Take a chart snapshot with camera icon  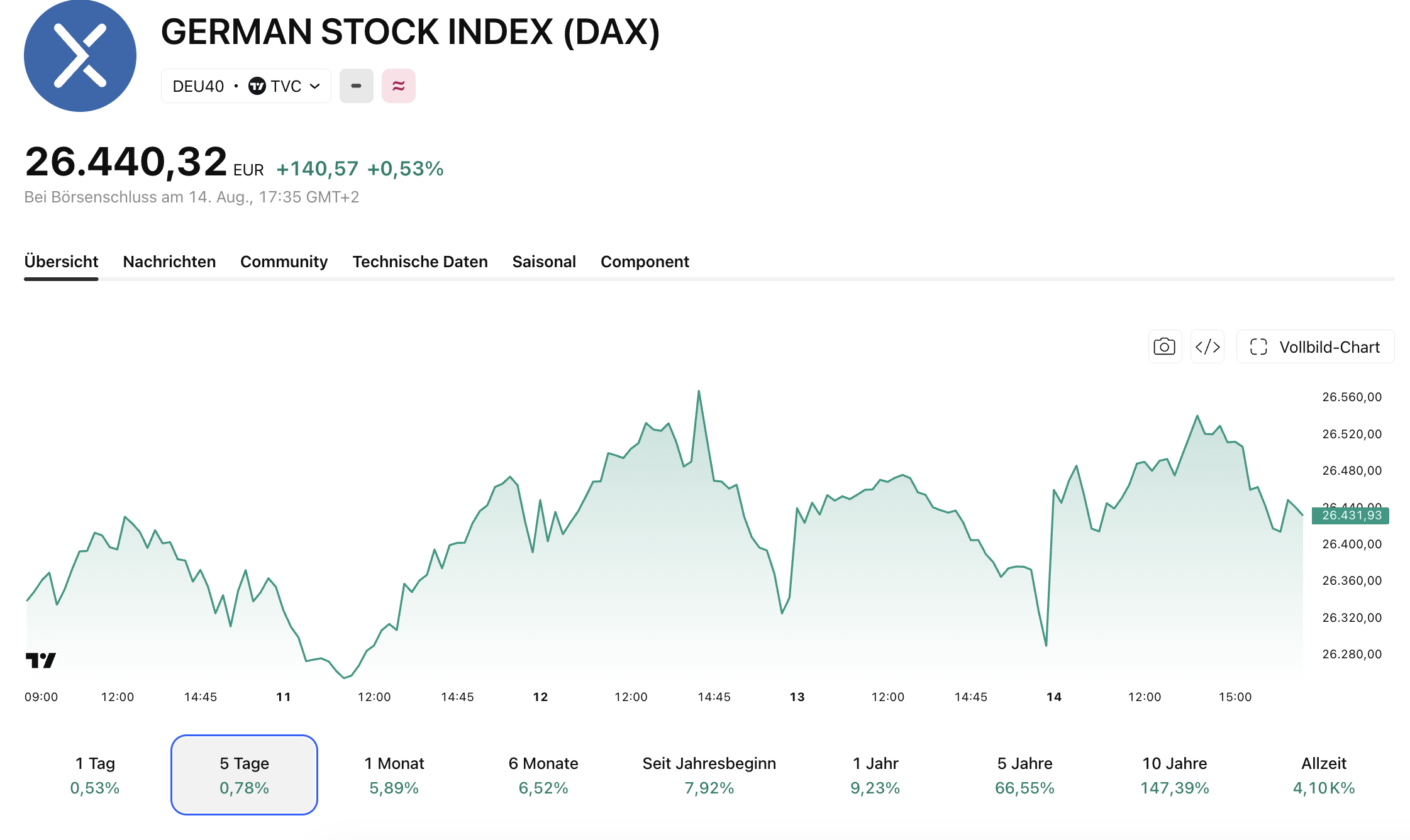coord(1165,346)
